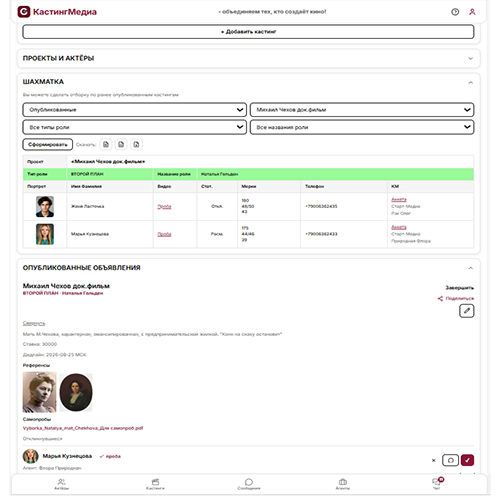
Task: Click the Поделиться share icon
Action: click(x=440, y=298)
